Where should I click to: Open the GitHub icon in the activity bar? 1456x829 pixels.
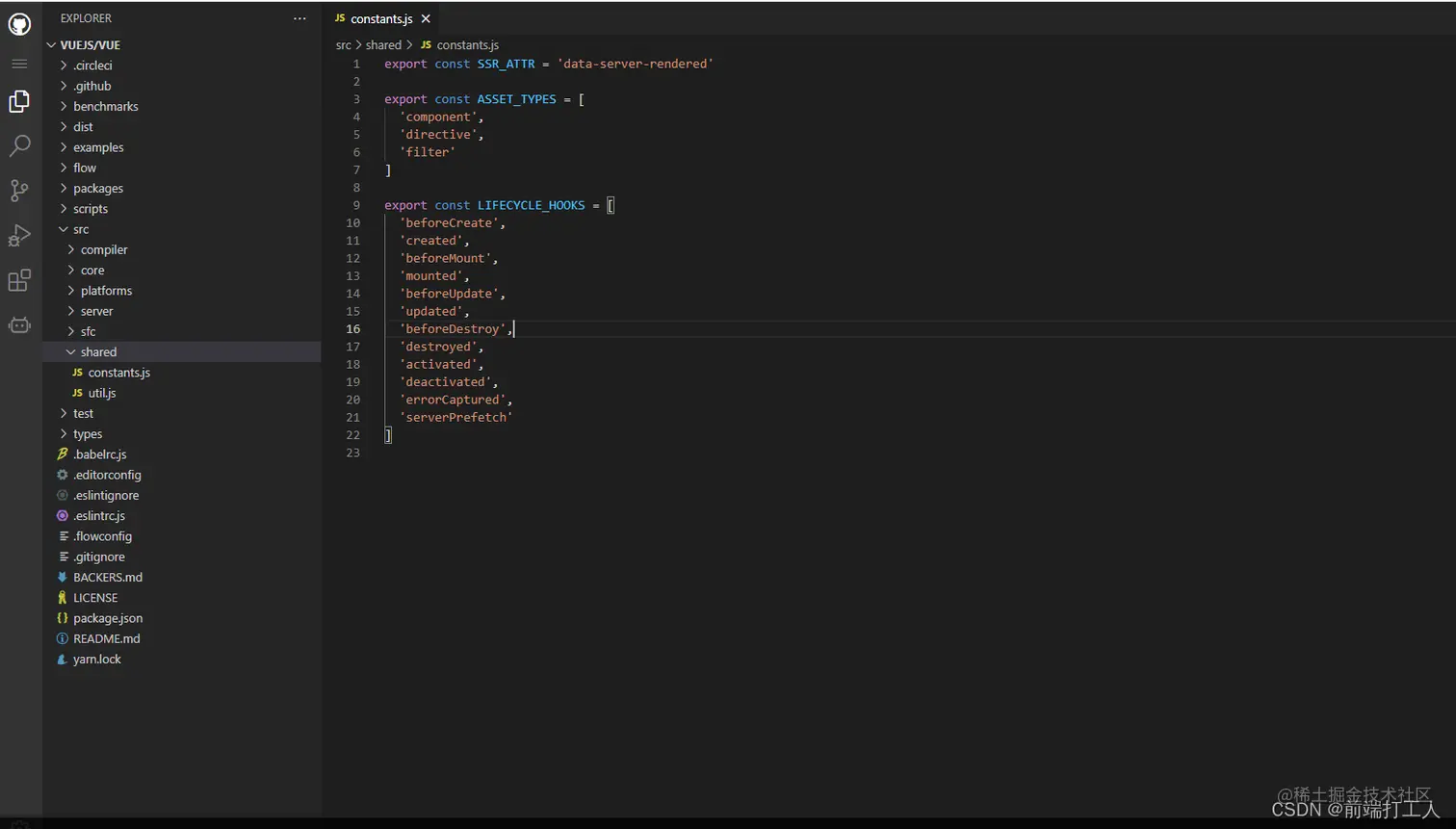(x=19, y=24)
